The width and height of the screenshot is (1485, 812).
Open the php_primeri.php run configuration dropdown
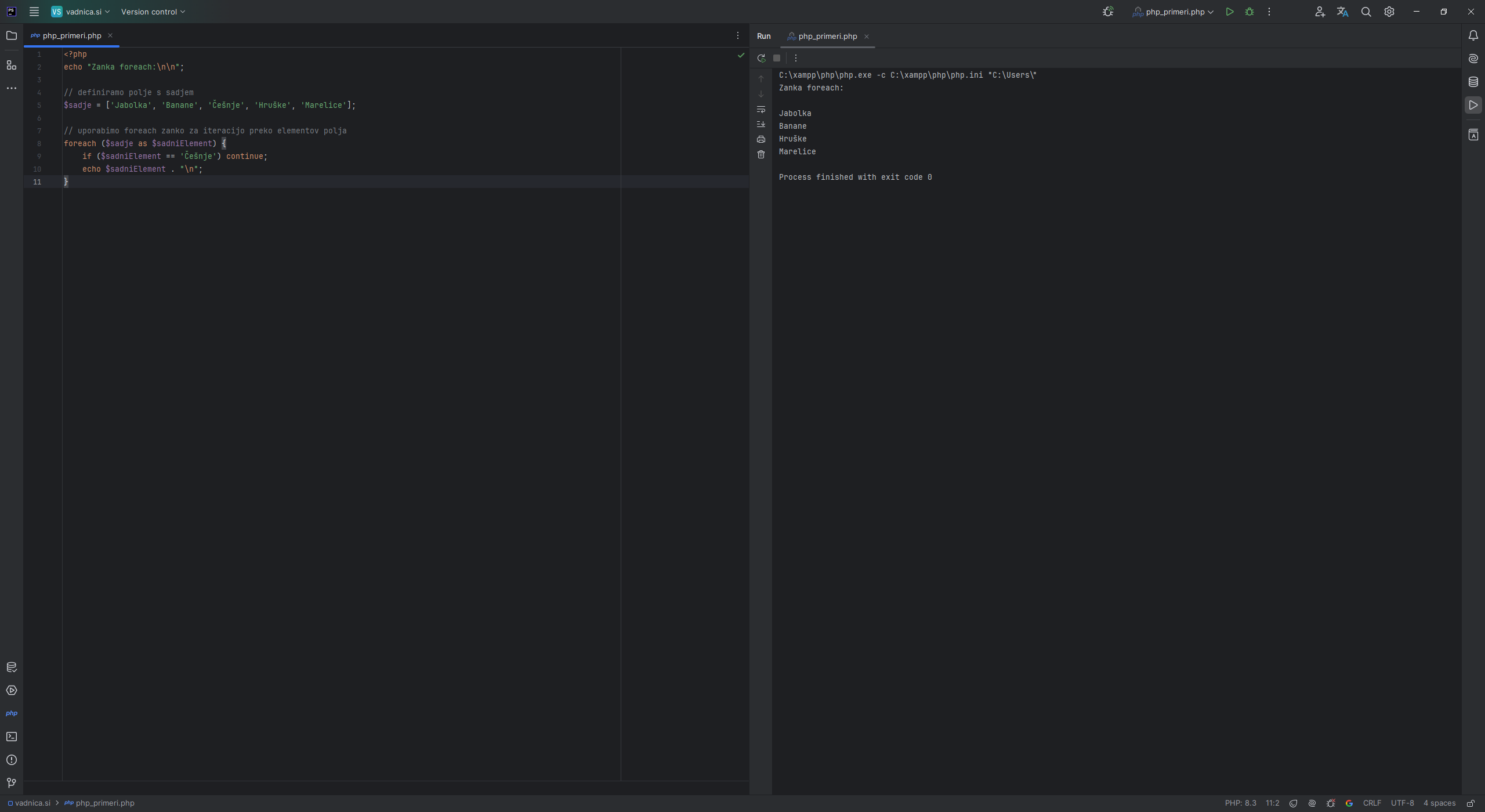point(1172,12)
